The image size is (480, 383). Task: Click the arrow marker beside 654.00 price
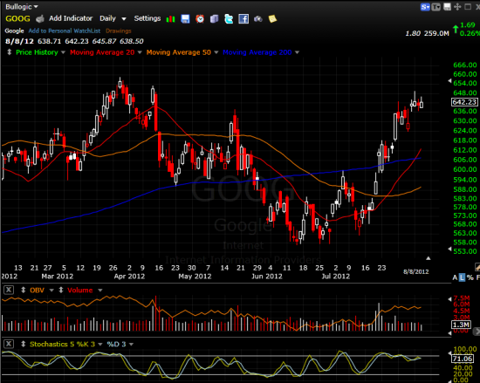tap(450, 81)
